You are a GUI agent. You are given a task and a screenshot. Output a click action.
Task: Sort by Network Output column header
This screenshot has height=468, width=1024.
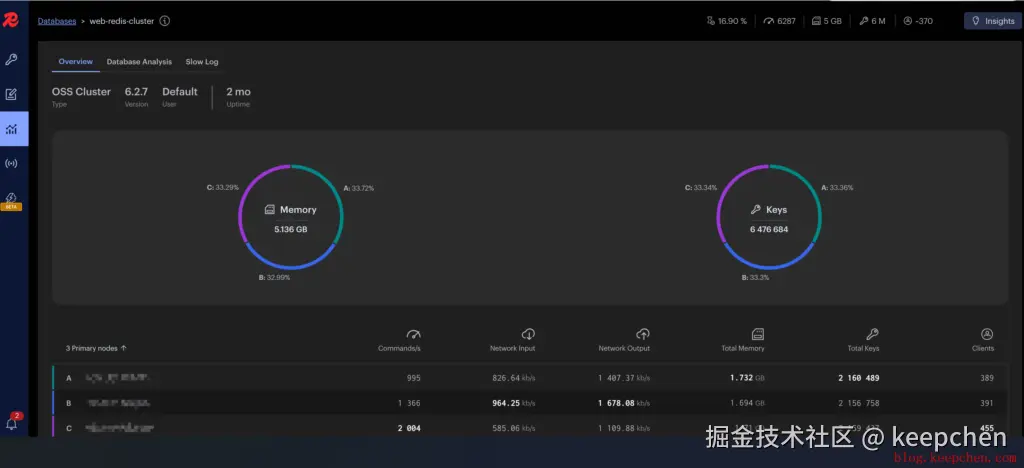point(624,348)
